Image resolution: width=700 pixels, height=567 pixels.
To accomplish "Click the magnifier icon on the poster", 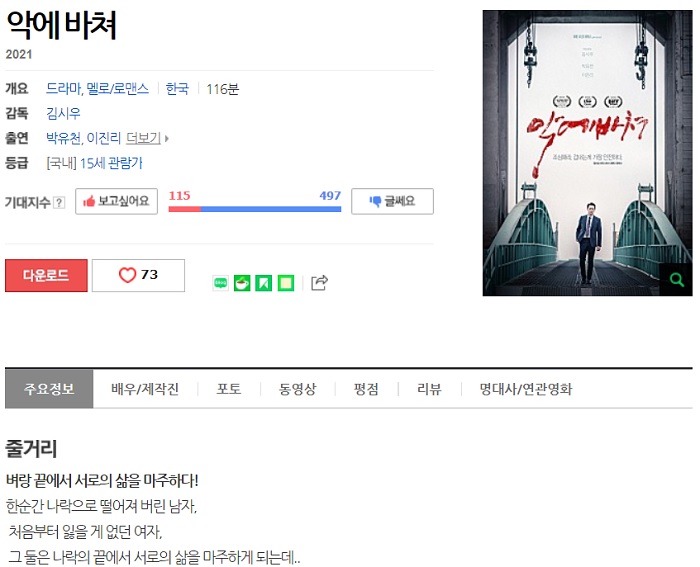I will click(x=677, y=279).
